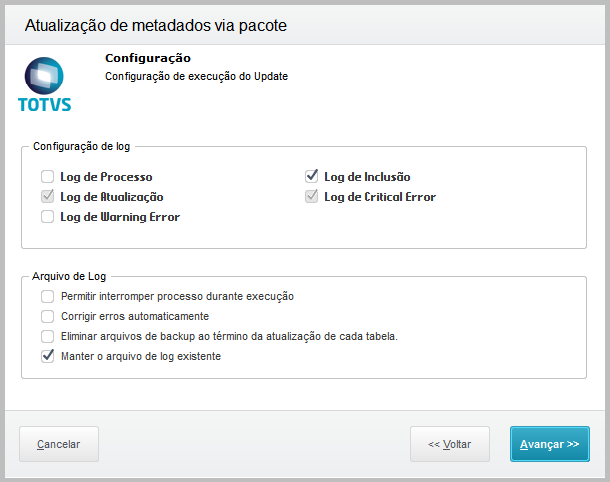
Task: Enable the Log de Processo checkbox
Action: tap(47, 177)
